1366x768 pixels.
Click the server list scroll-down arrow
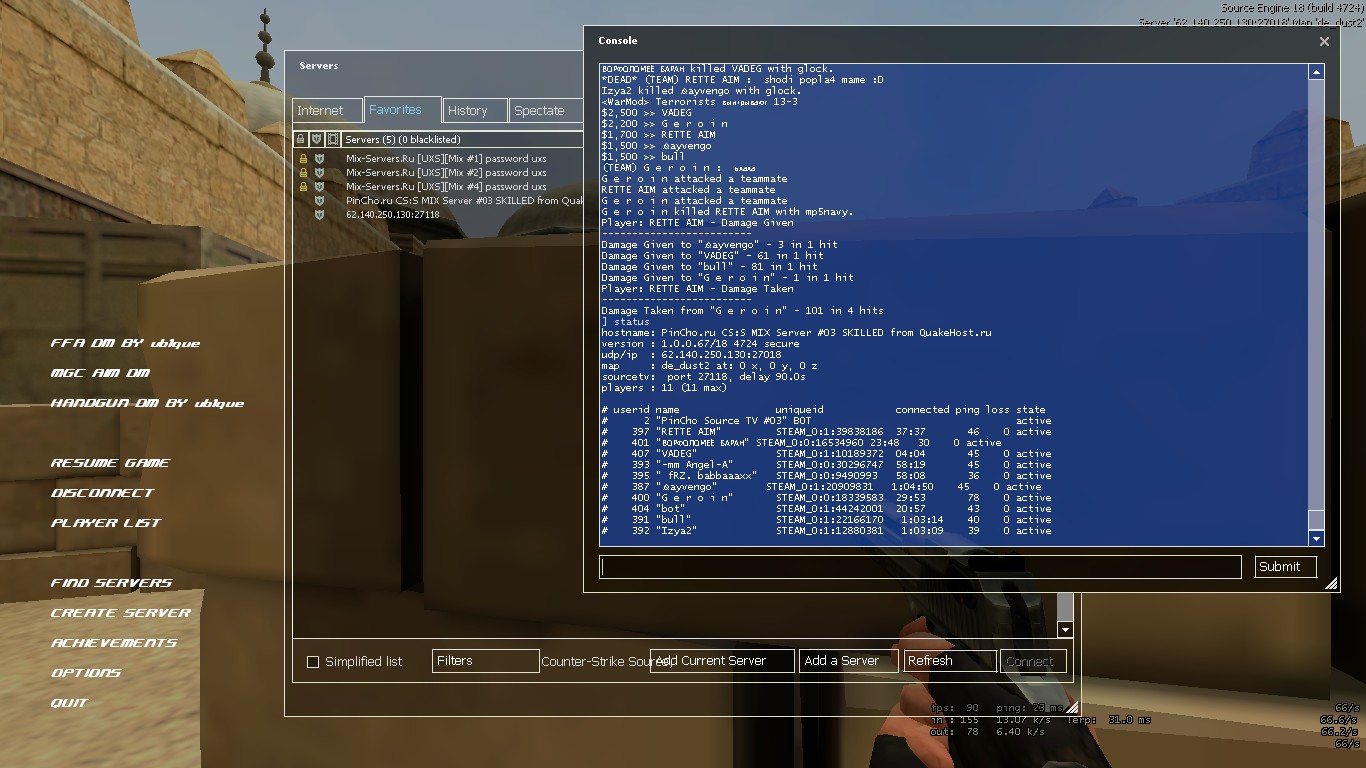tap(1065, 630)
